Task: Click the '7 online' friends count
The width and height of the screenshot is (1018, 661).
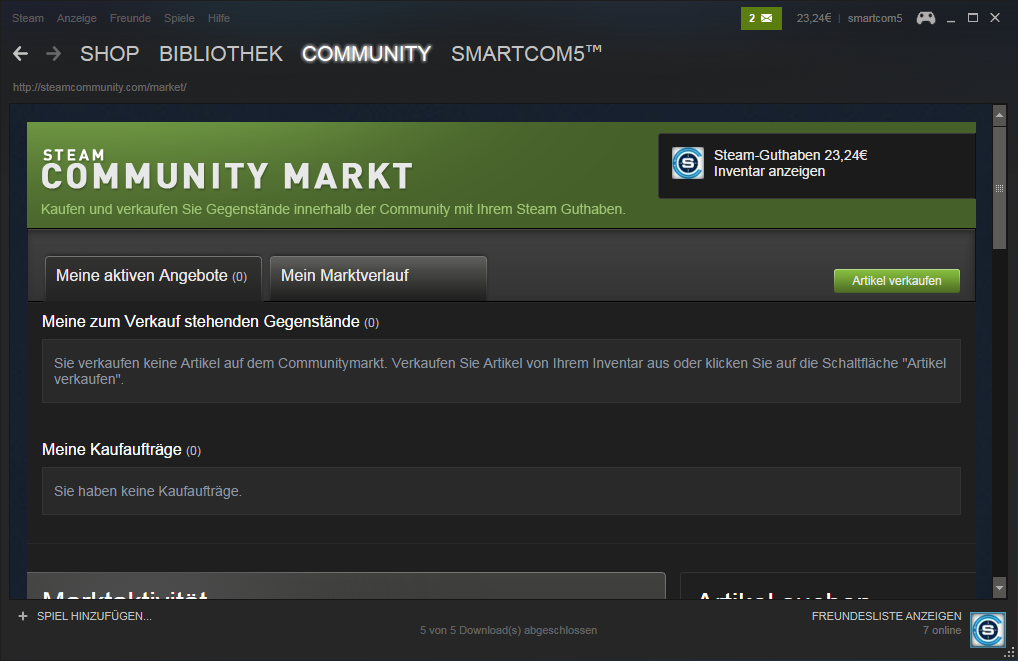Action: [941, 630]
